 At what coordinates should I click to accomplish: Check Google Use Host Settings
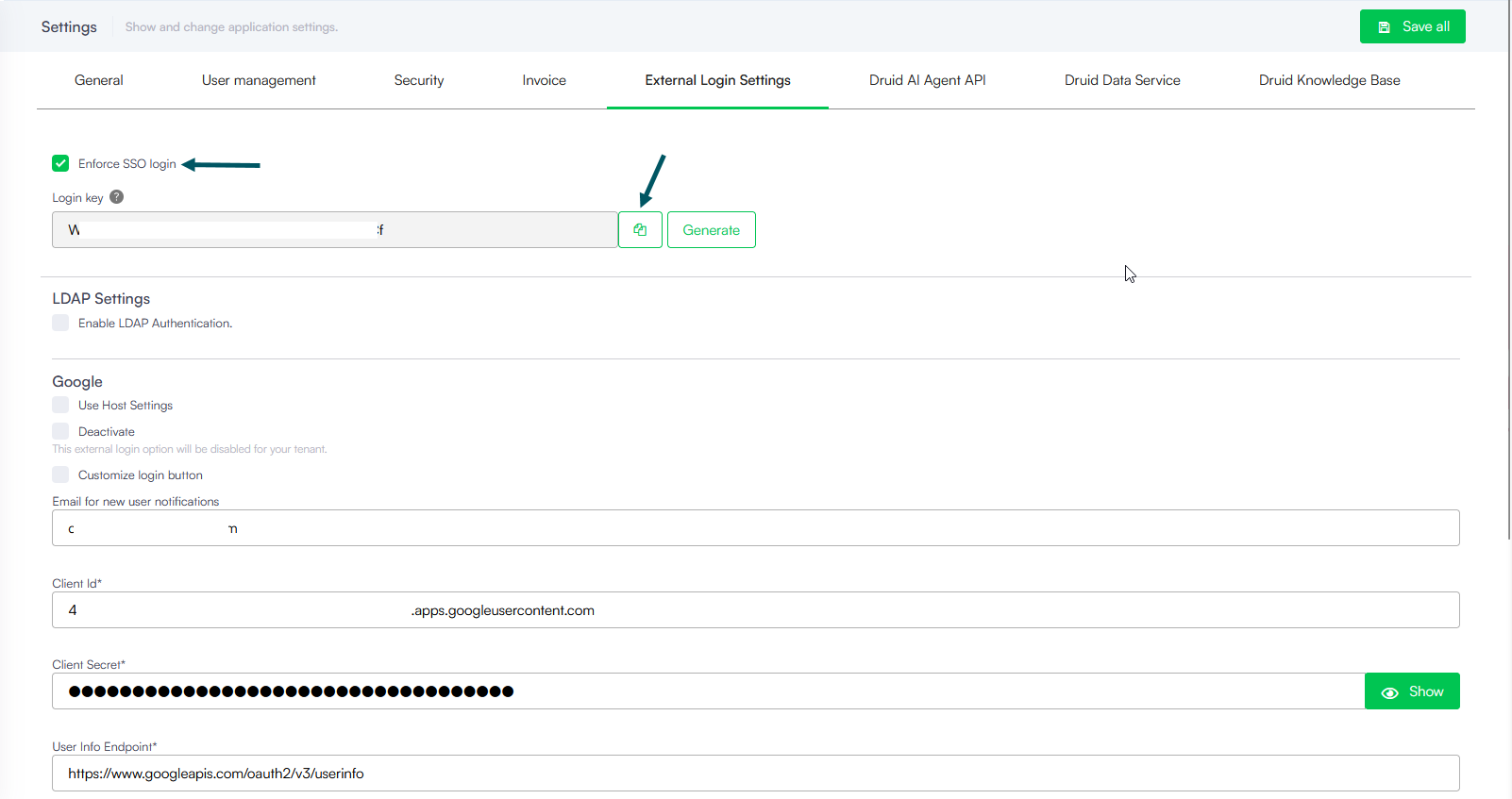pyautogui.click(x=61, y=405)
